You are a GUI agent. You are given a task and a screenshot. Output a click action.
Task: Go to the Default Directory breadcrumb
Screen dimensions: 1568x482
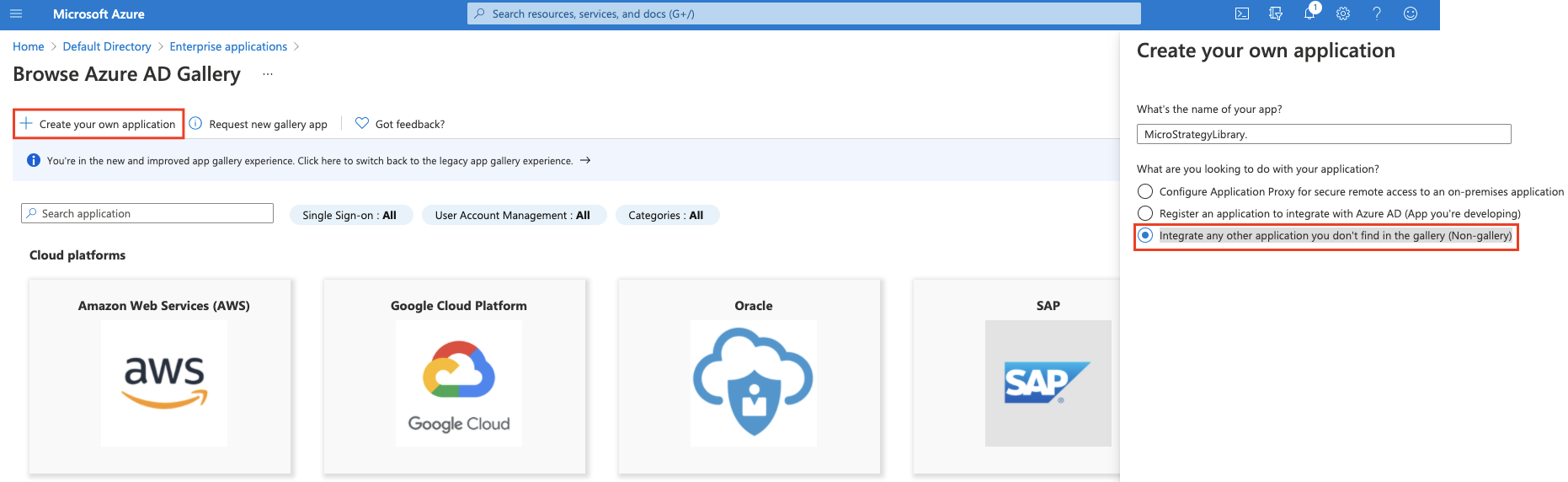tap(107, 46)
